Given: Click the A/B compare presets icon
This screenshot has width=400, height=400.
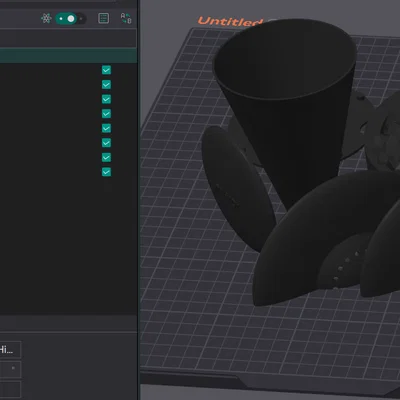Looking at the screenshot, I should tap(126, 18).
